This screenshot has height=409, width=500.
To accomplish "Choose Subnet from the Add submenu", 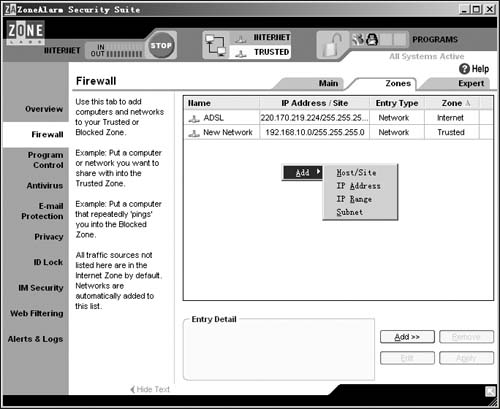I will pos(350,212).
